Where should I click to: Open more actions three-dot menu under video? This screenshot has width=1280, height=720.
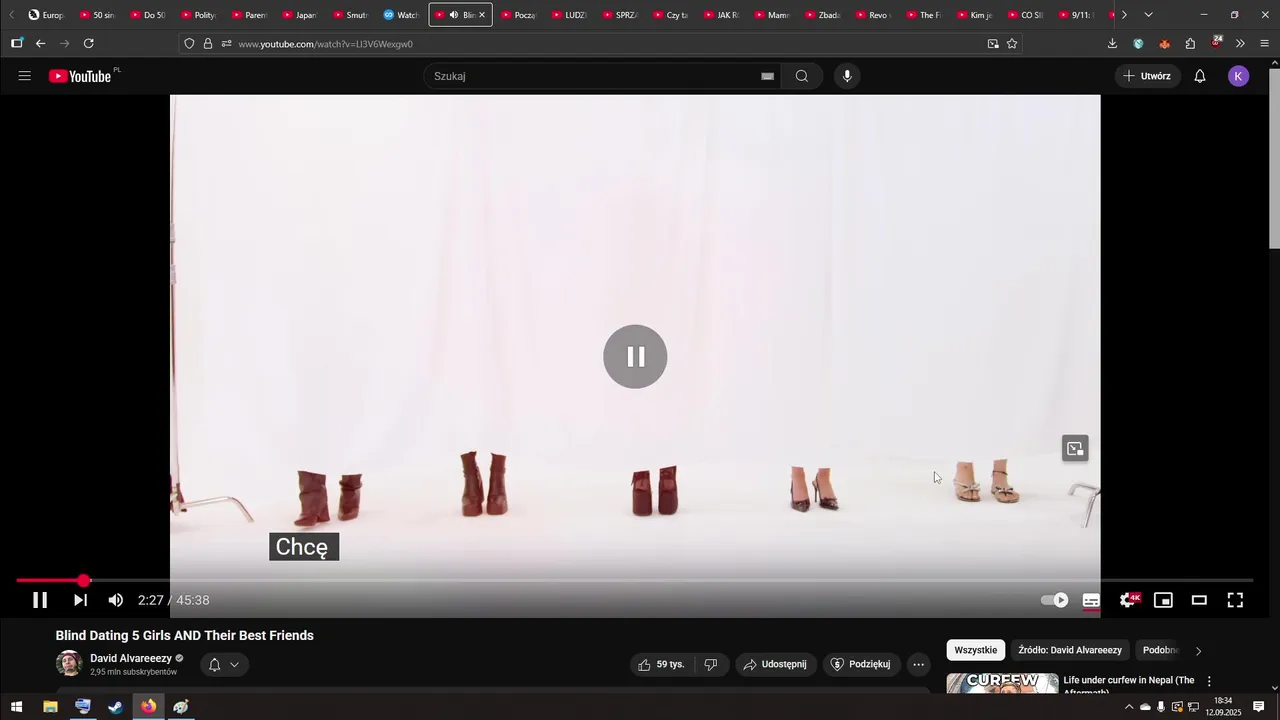918,664
